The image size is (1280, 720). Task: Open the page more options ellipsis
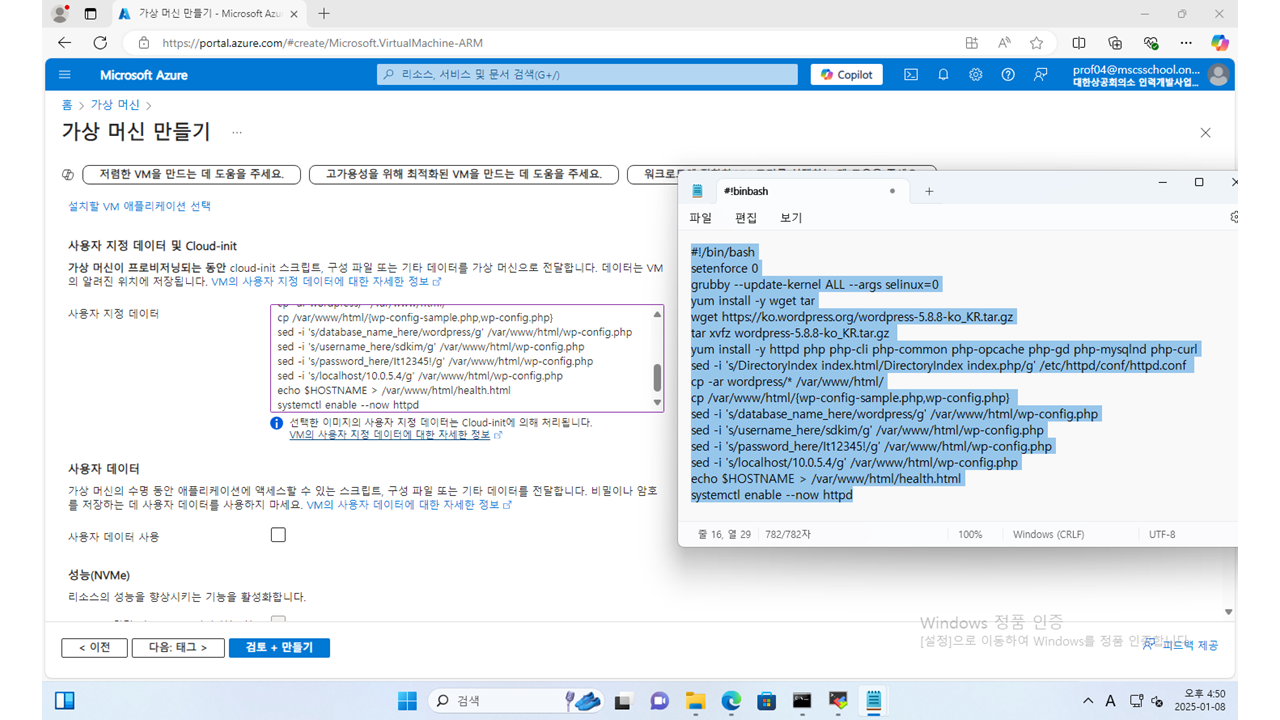pos(237,132)
